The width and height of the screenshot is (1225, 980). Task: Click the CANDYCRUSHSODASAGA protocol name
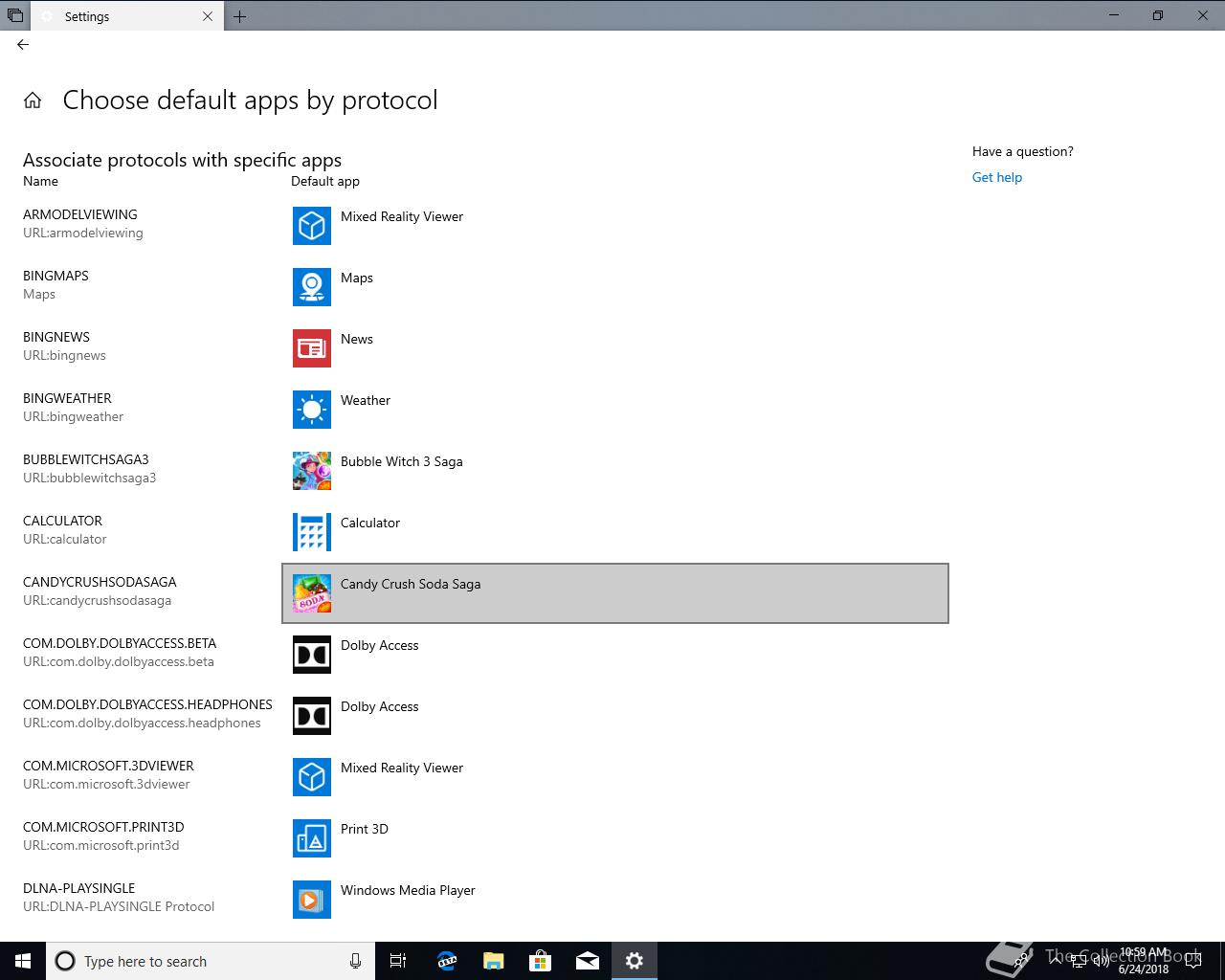tap(100, 582)
